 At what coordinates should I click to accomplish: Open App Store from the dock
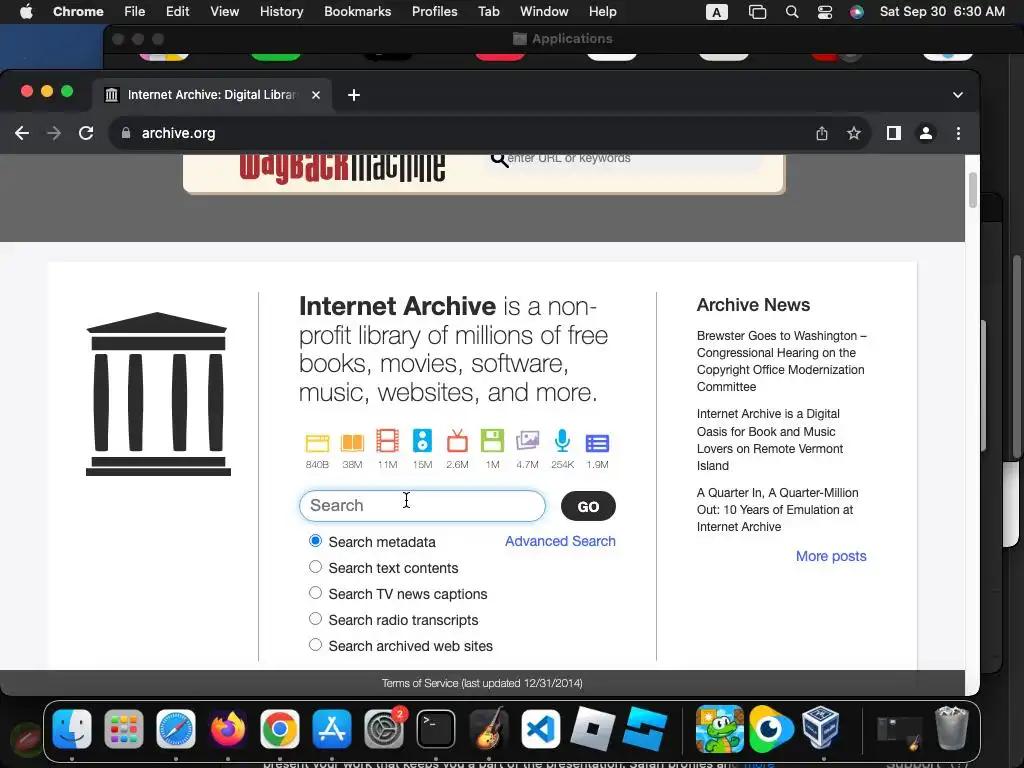coord(332,728)
